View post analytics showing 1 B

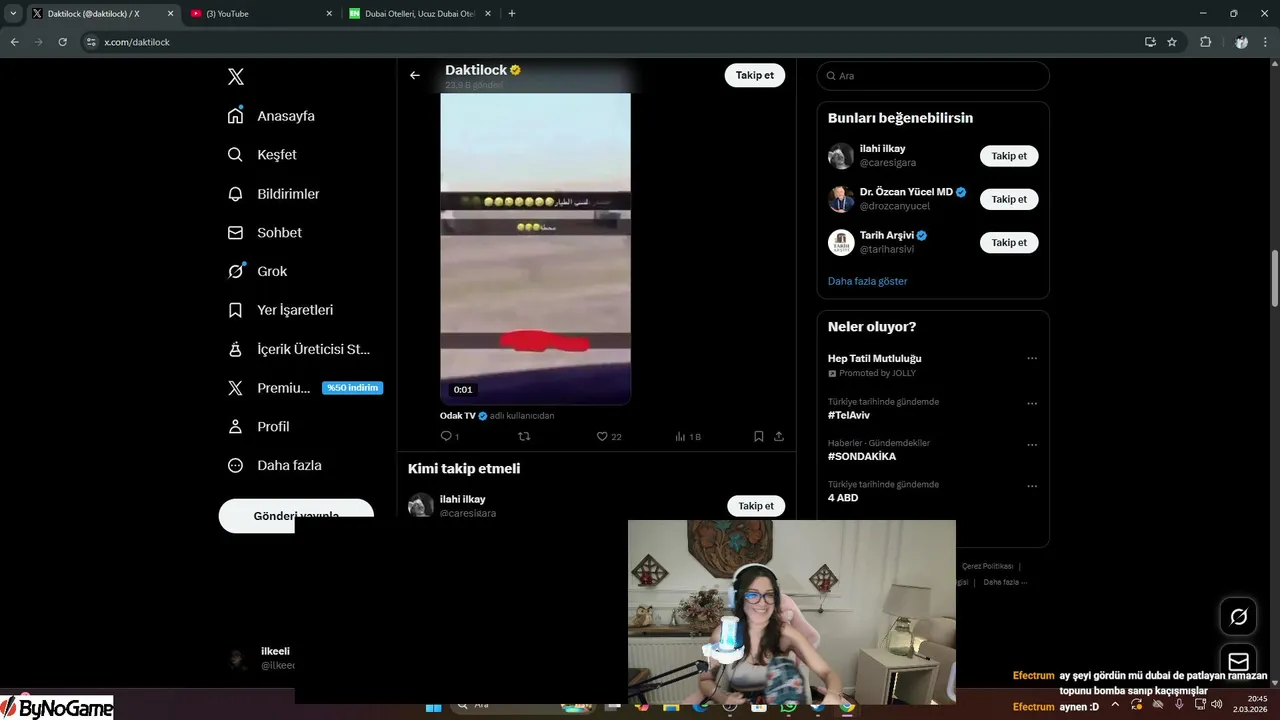688,436
